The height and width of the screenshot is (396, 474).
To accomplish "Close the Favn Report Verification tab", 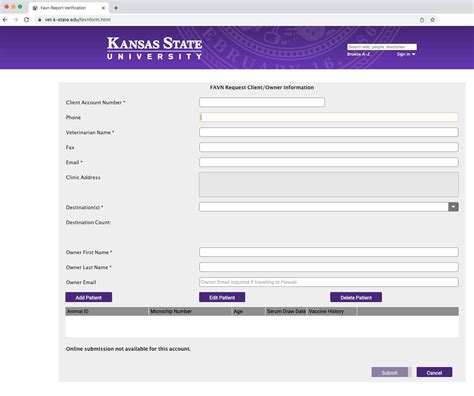I will (103, 8).
